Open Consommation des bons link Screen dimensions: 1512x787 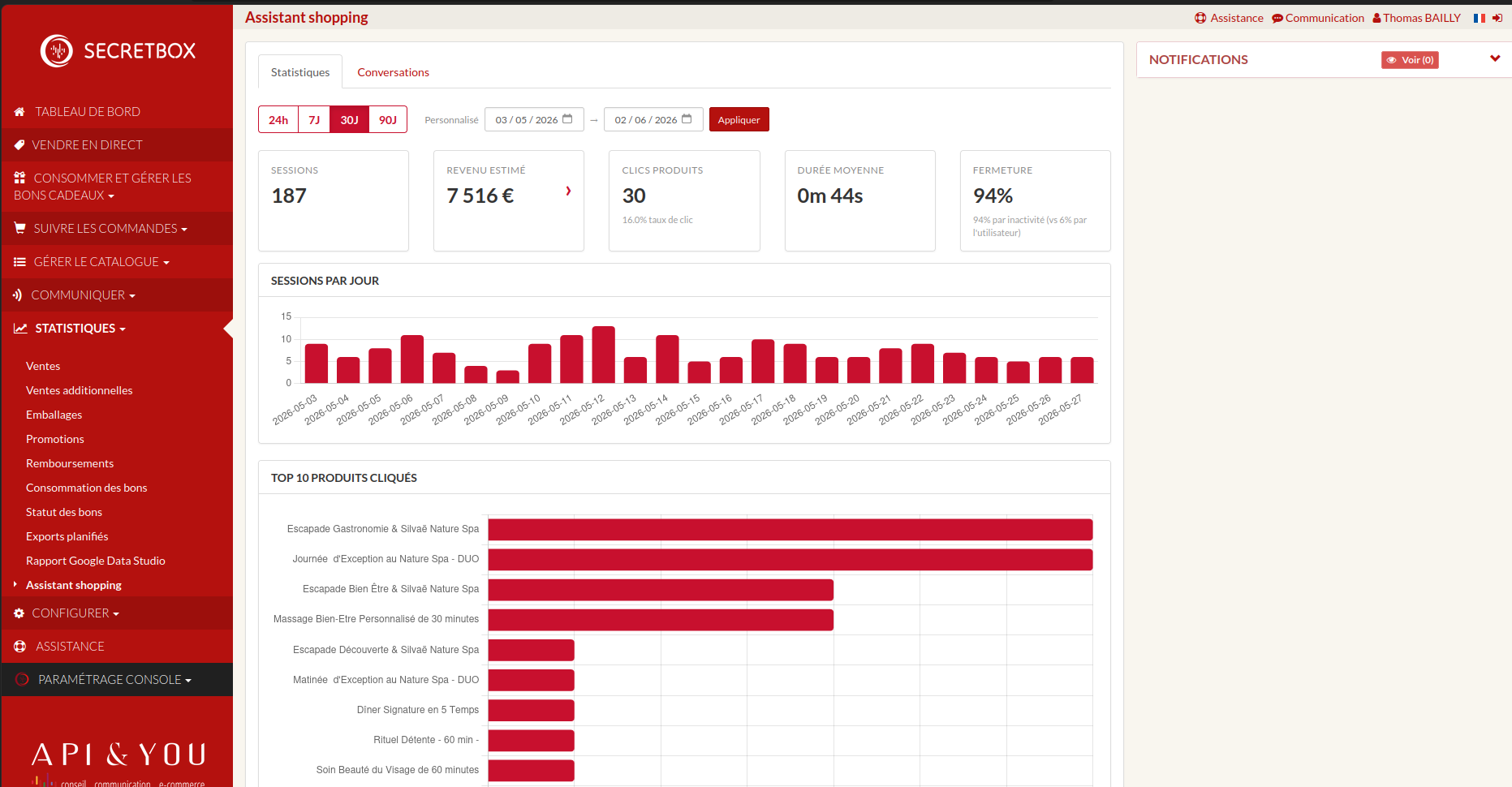(86, 488)
